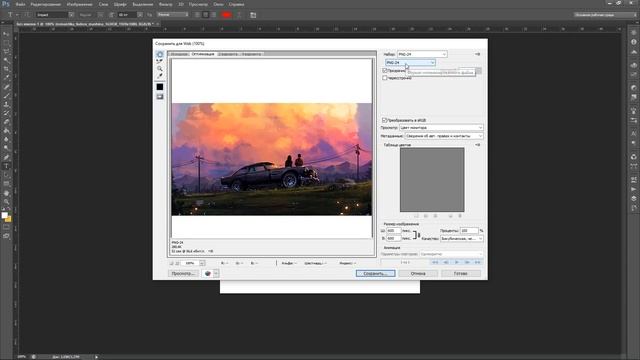Open the Изображение menu

[80, 4]
